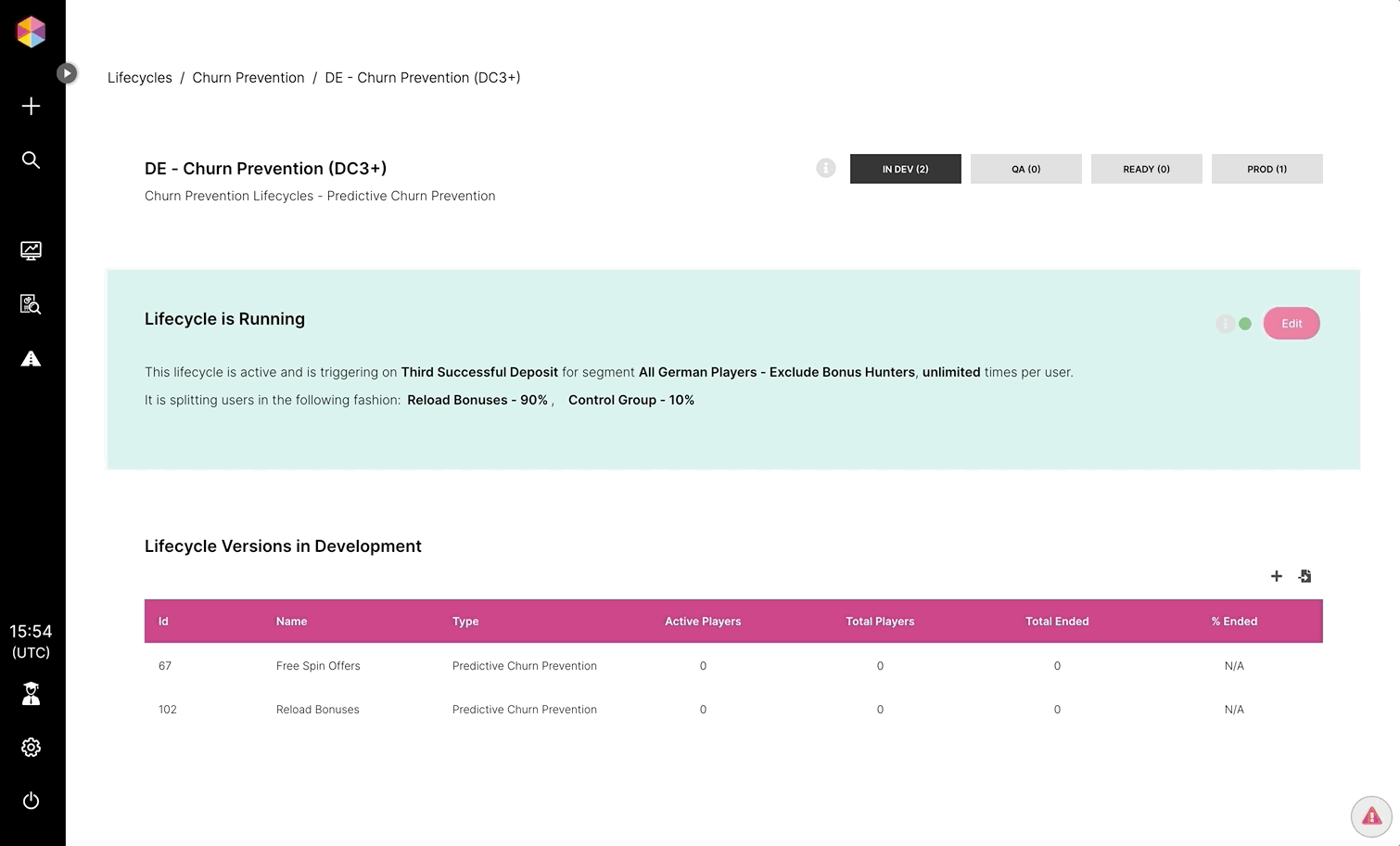Switch to the QA (0) tab
Screen dimensions: 1400x846
pos(1025,169)
